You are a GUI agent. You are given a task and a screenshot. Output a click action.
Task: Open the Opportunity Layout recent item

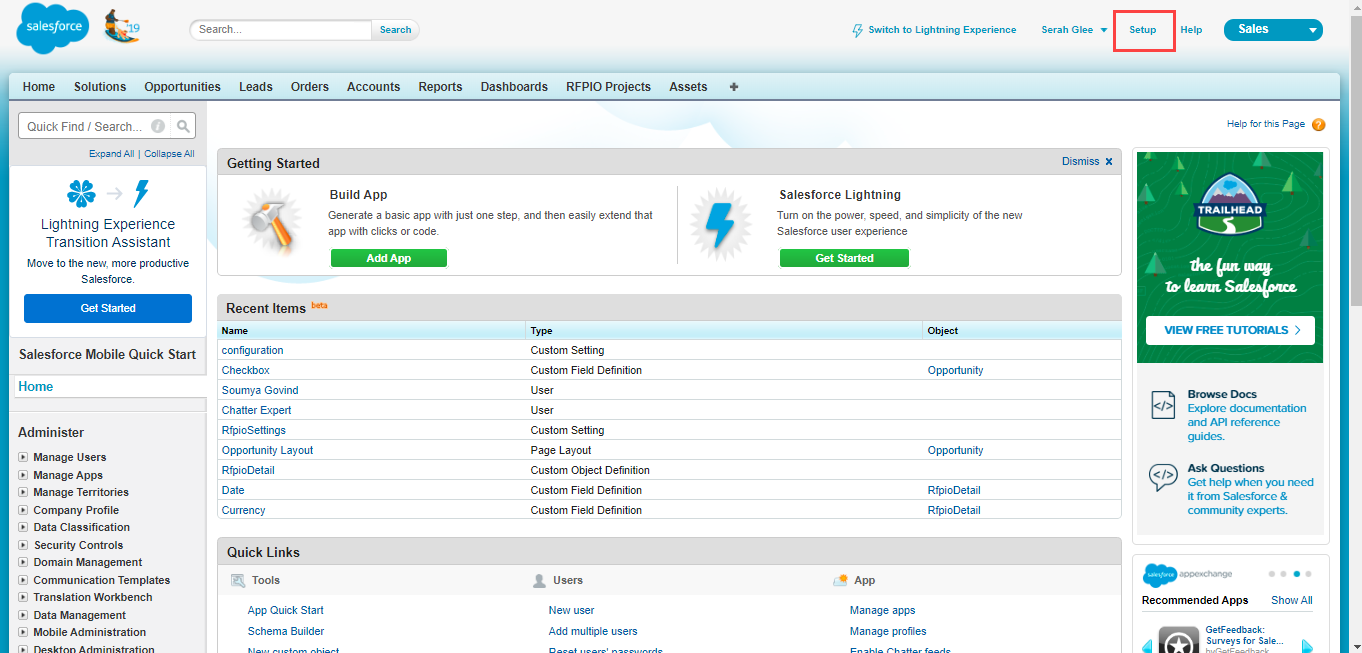(x=267, y=450)
